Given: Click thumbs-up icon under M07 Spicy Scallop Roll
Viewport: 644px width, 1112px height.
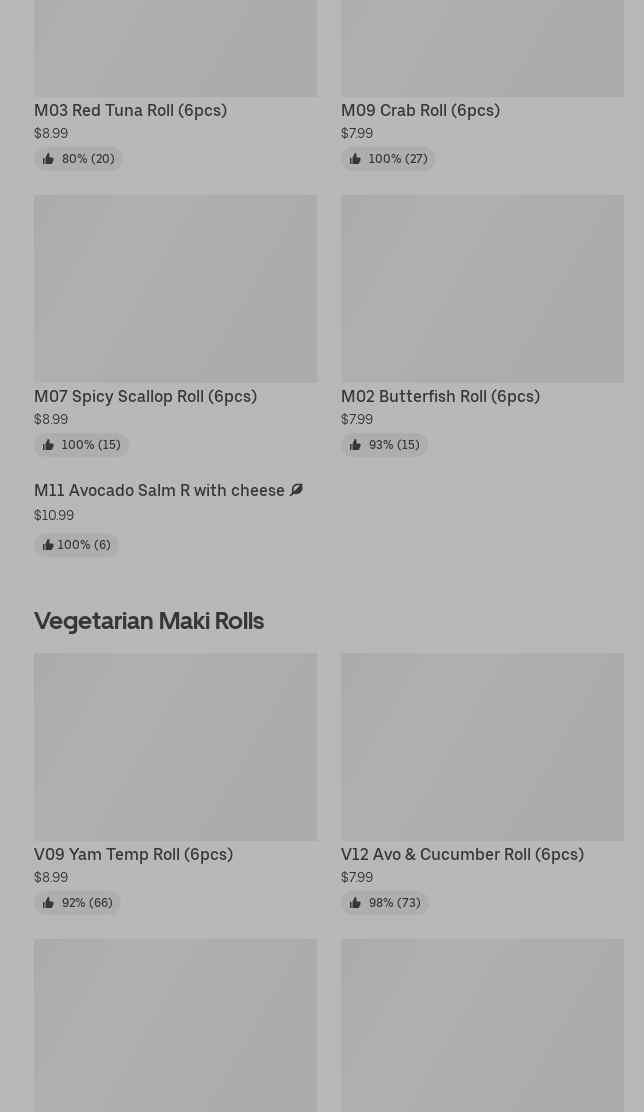Looking at the screenshot, I should tap(48, 445).
